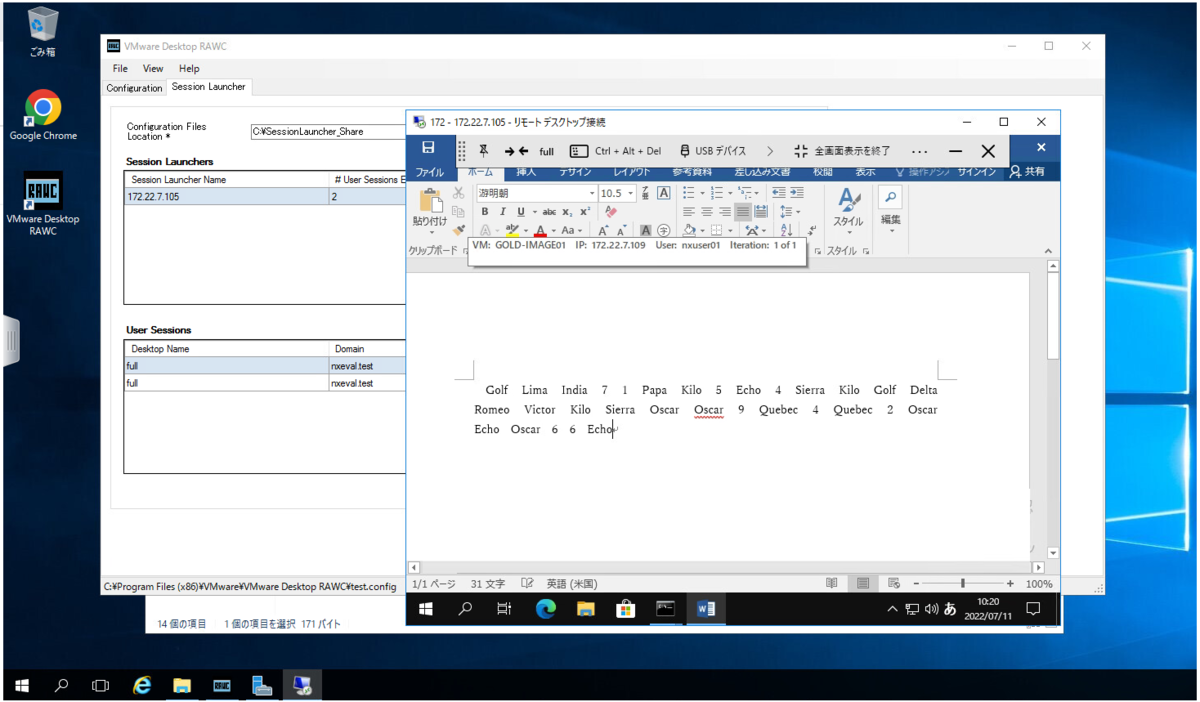This screenshot has height=702, width=1200.
Task: Switch to the 参考資料 ribbon tab
Action: 692,172
